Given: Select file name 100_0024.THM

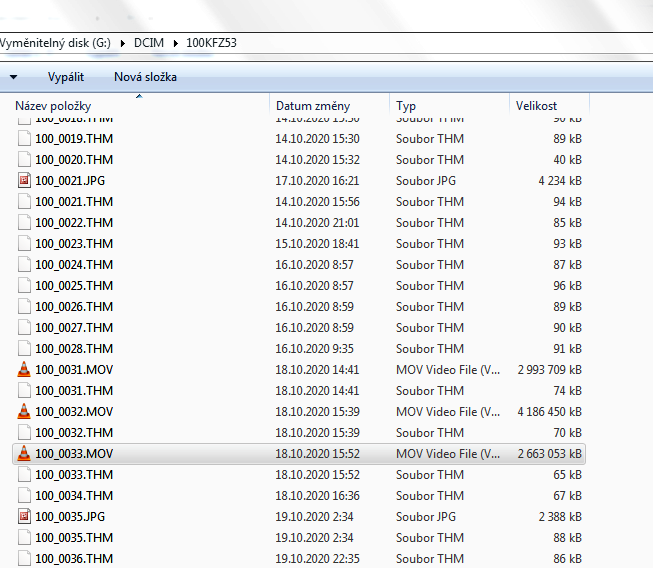Looking at the screenshot, I should coord(74,264).
